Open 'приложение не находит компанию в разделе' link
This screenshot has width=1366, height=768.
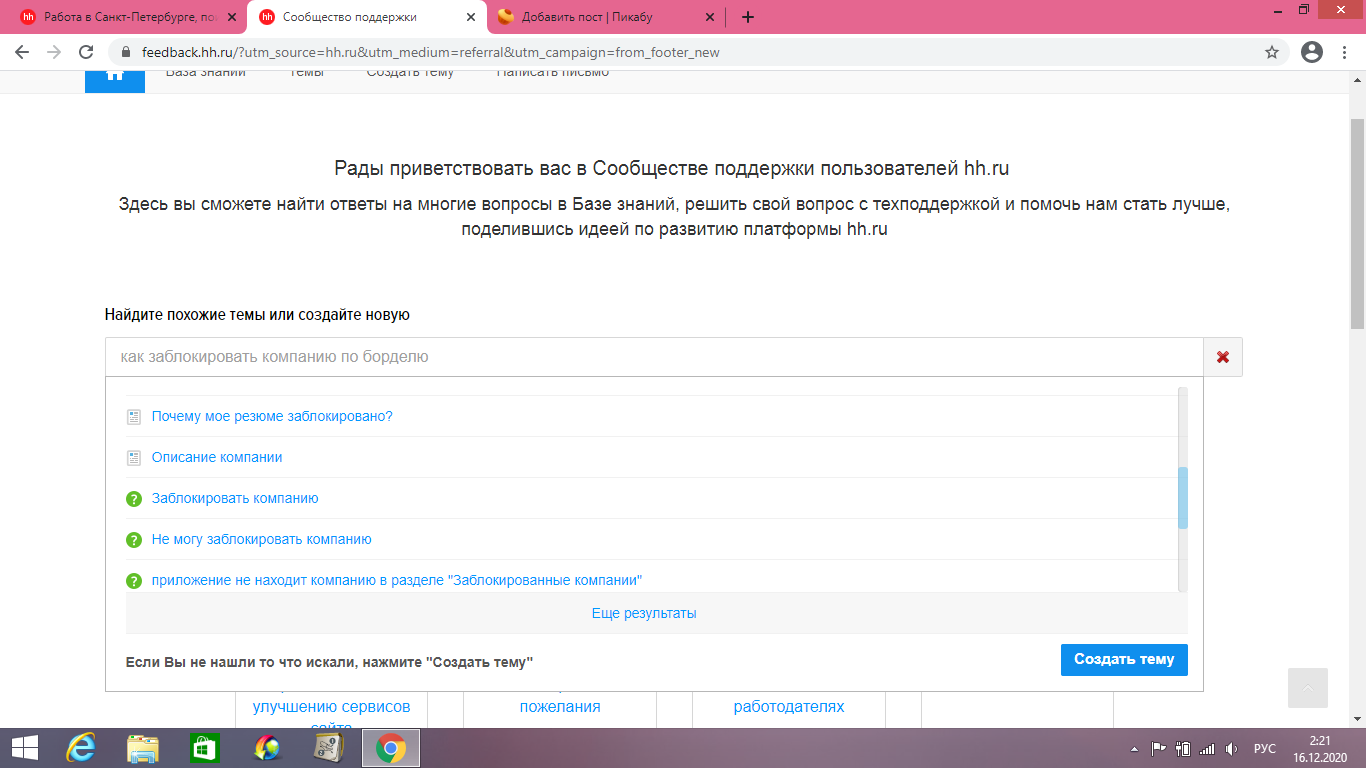[397, 580]
